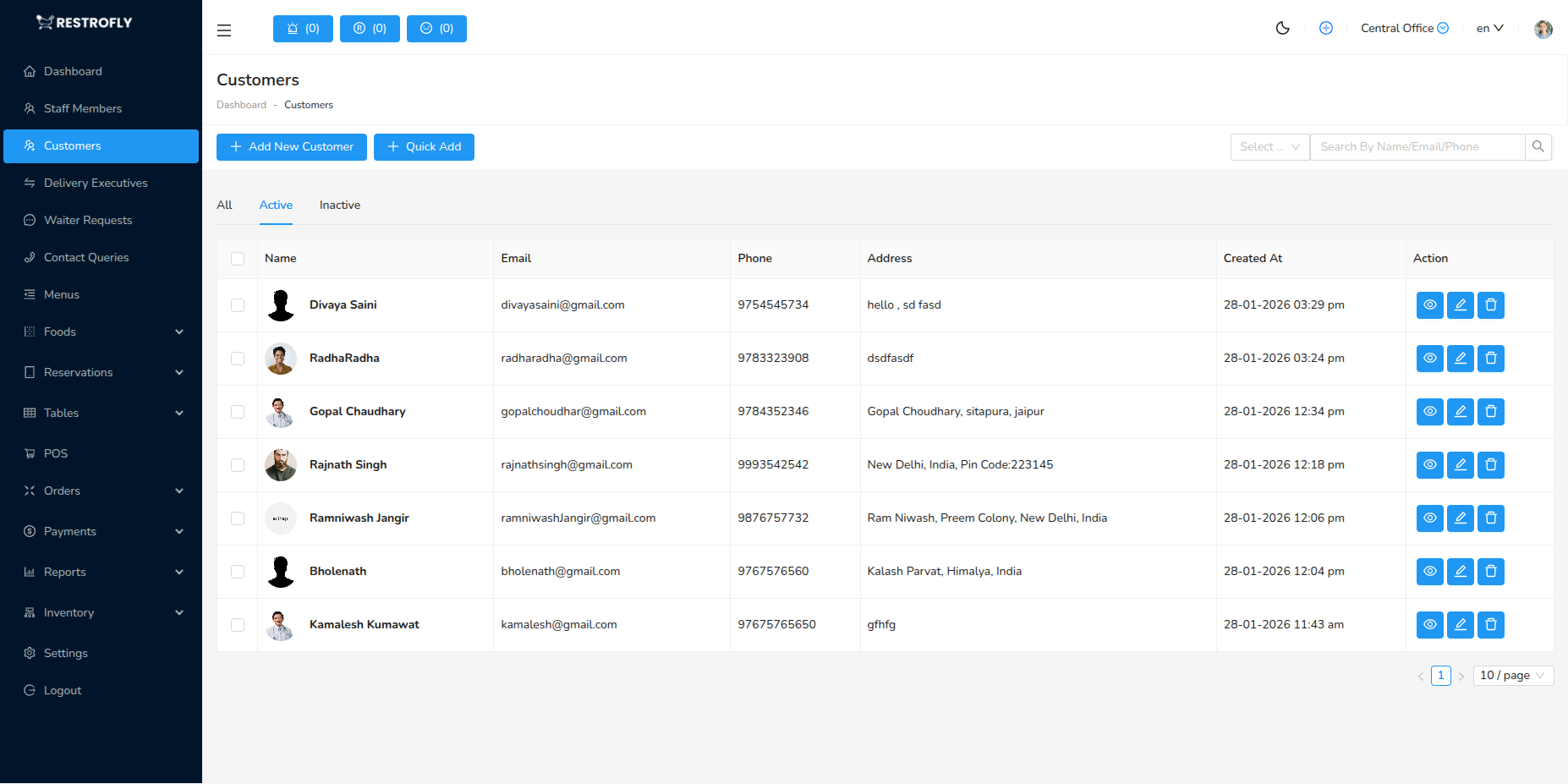Click the Add New Customer button
The image size is (1568, 784).
tap(291, 146)
